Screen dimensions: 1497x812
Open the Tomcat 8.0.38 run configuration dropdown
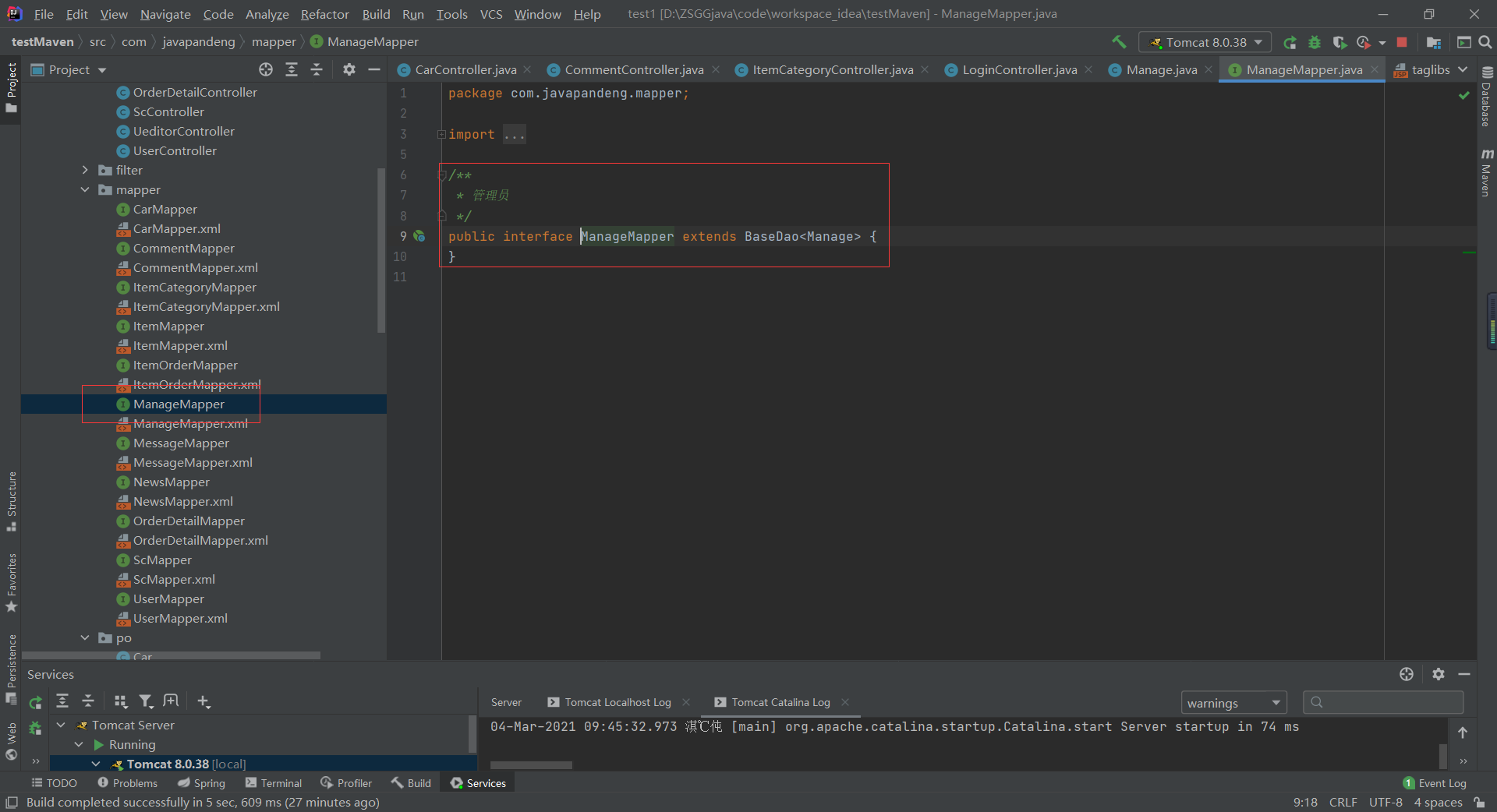click(1205, 42)
